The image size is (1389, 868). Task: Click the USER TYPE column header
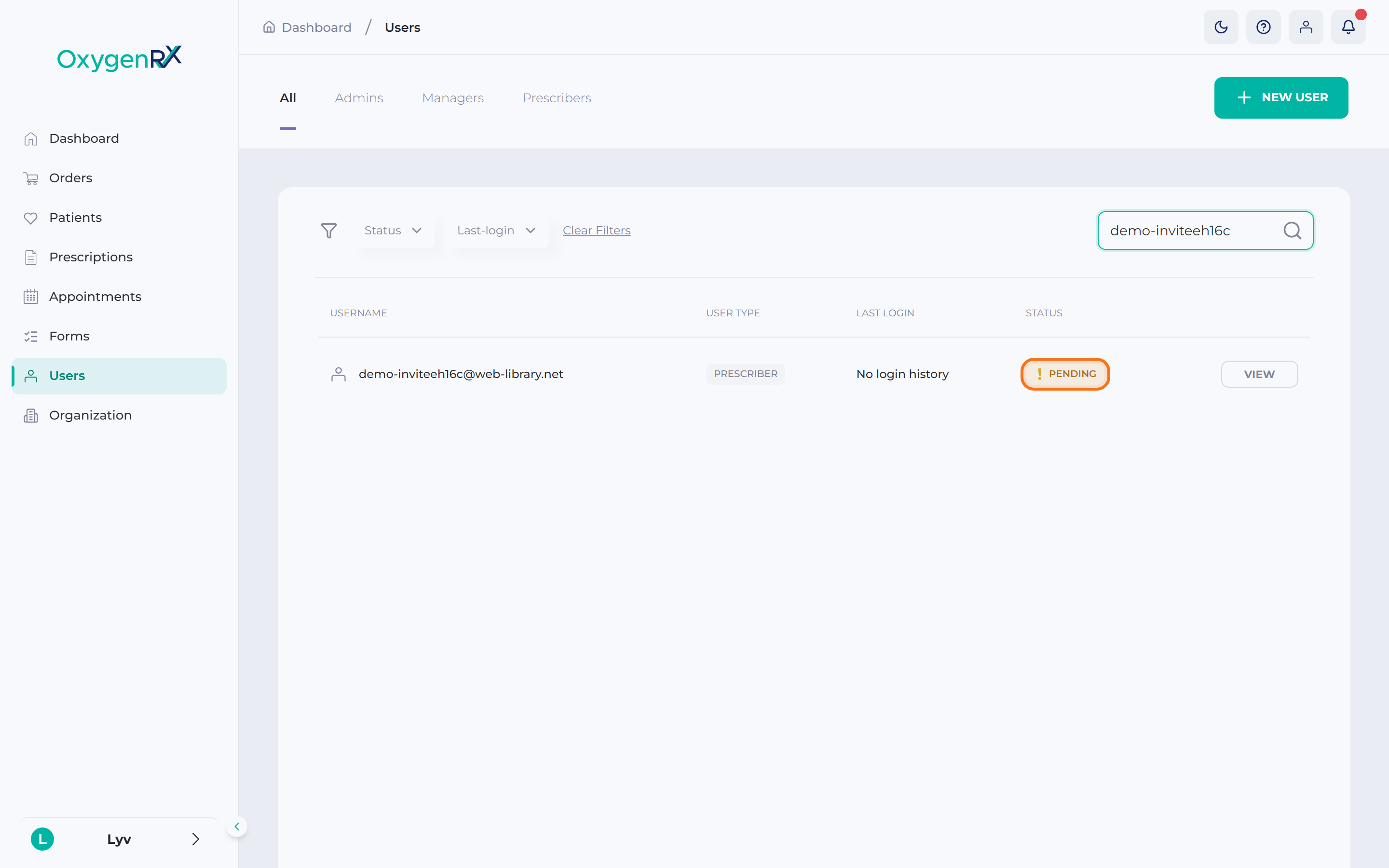pos(733,313)
